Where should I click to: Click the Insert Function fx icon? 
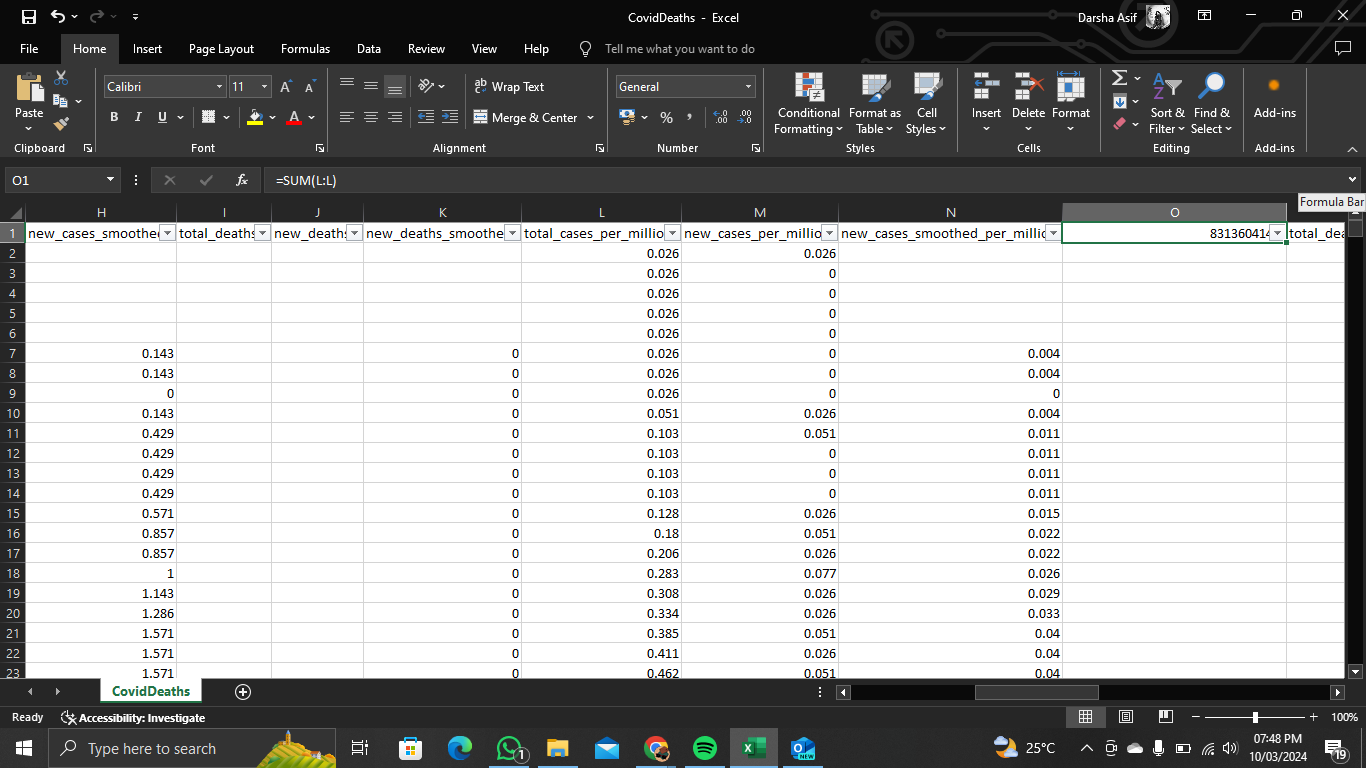[x=241, y=180]
